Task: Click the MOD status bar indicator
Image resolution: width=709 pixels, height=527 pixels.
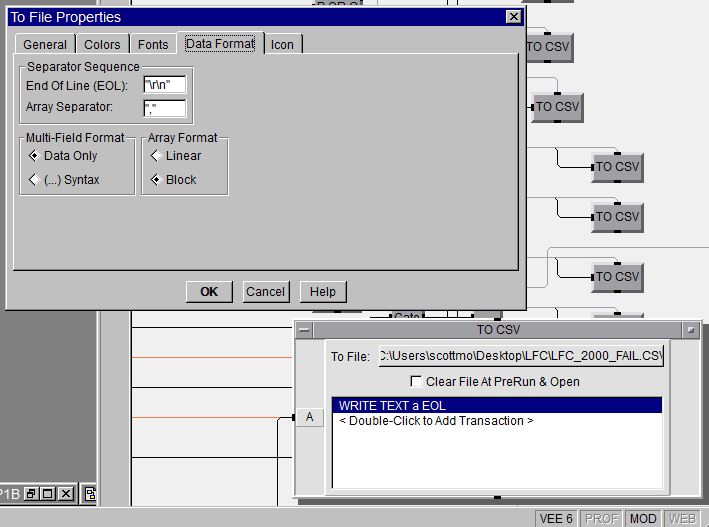Action: coord(641,519)
